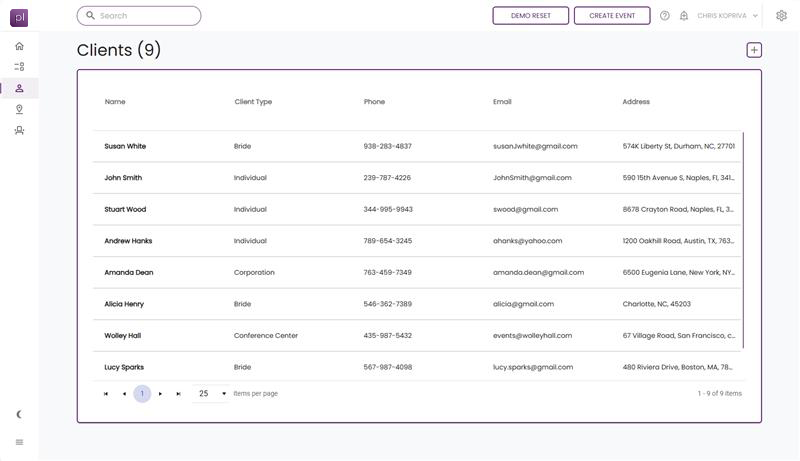This screenshot has height=461, width=800.
Task: Click email JohnSmith@gmail.com
Action: pos(532,178)
